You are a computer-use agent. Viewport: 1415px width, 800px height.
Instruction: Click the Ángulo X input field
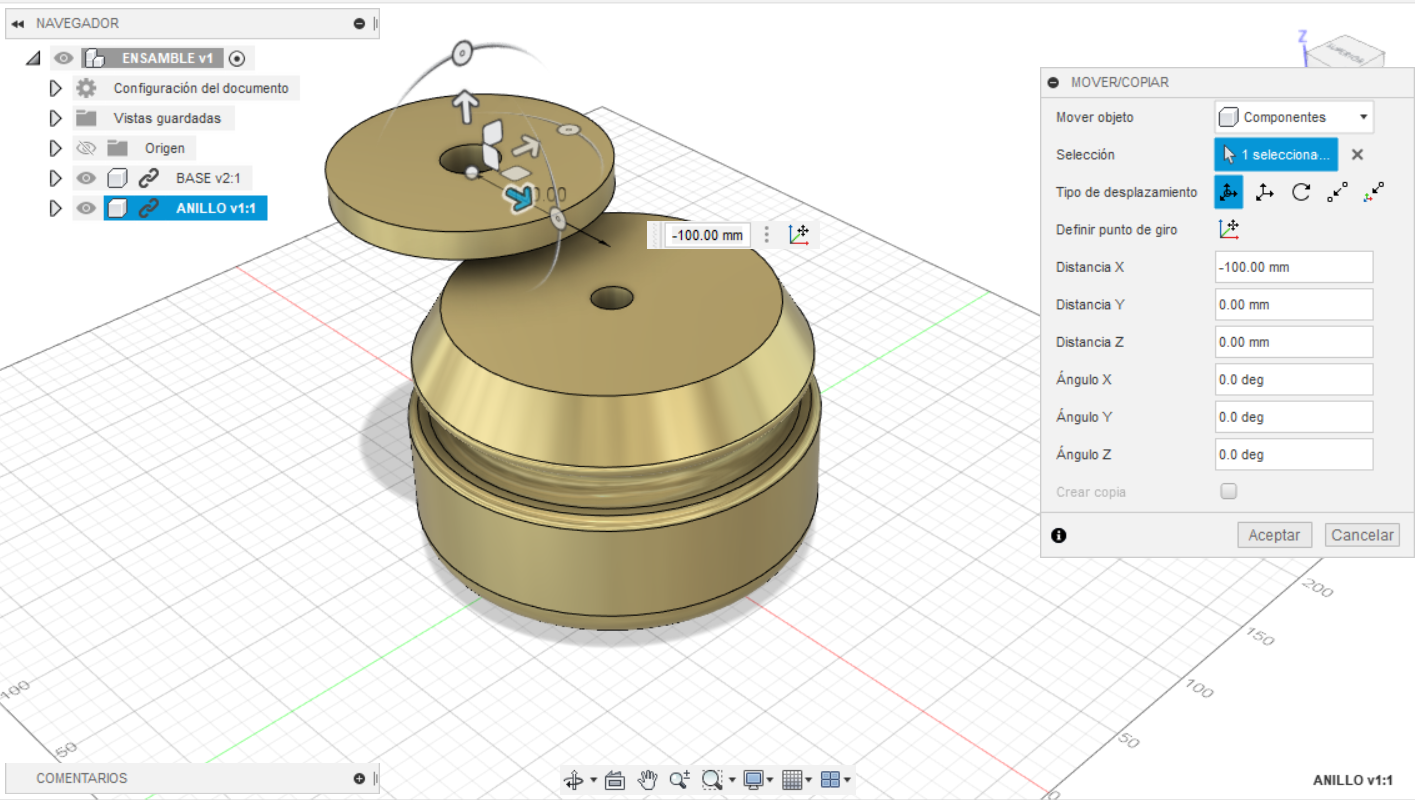(x=1294, y=380)
